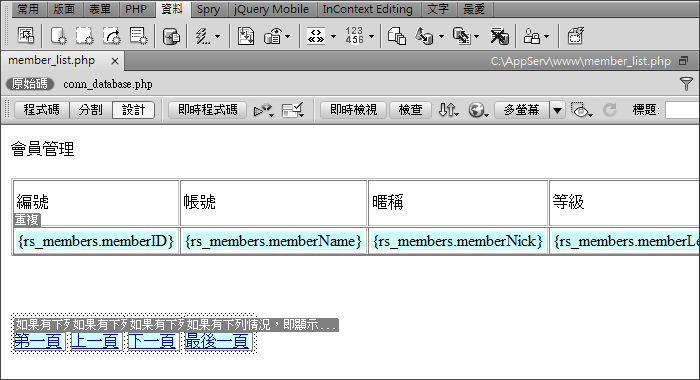Click the Display Record Count 123456 icon
This screenshot has width=700, height=380.
pyautogui.click(x=354, y=35)
